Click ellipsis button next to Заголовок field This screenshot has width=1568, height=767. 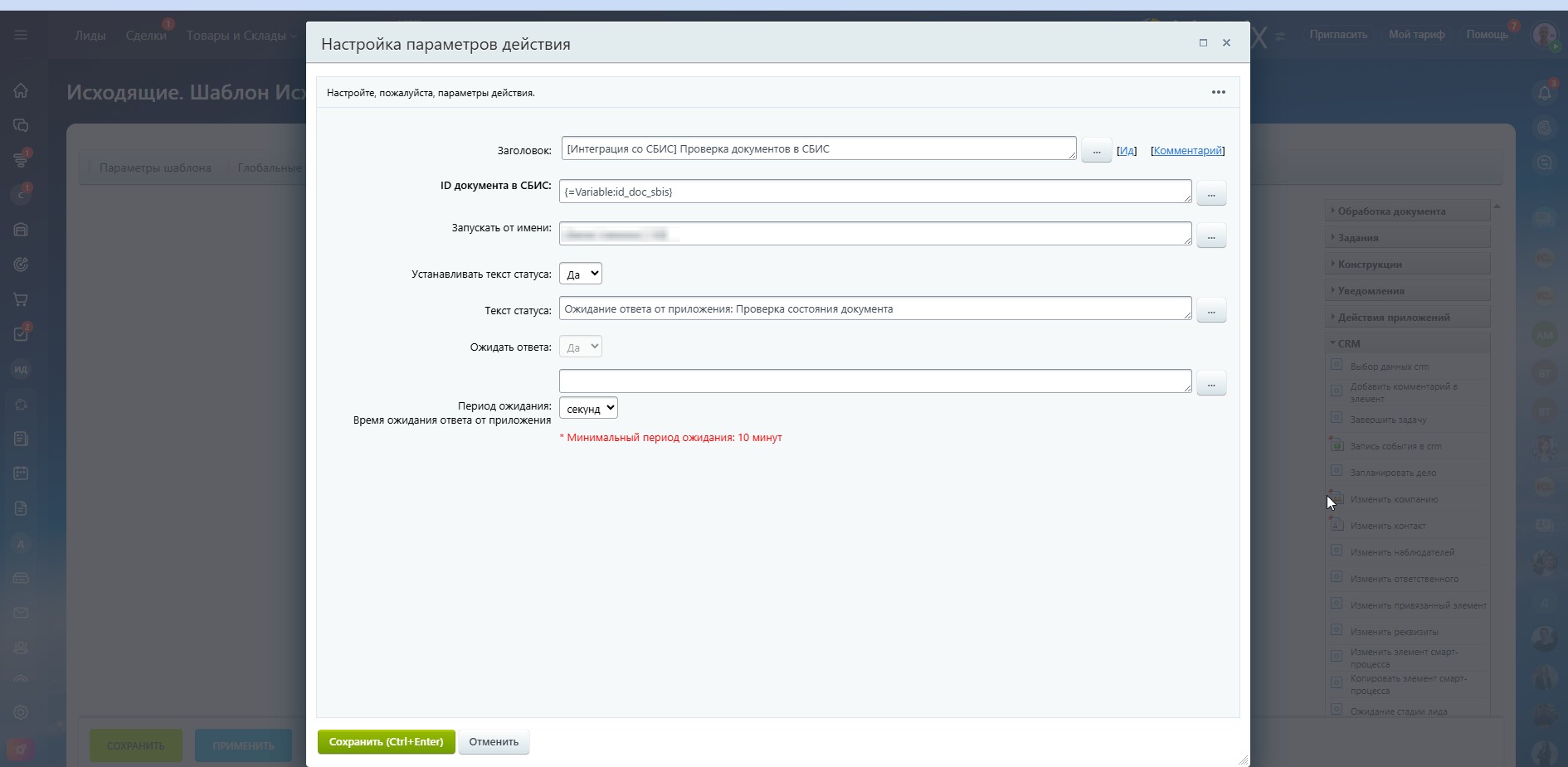point(1096,150)
